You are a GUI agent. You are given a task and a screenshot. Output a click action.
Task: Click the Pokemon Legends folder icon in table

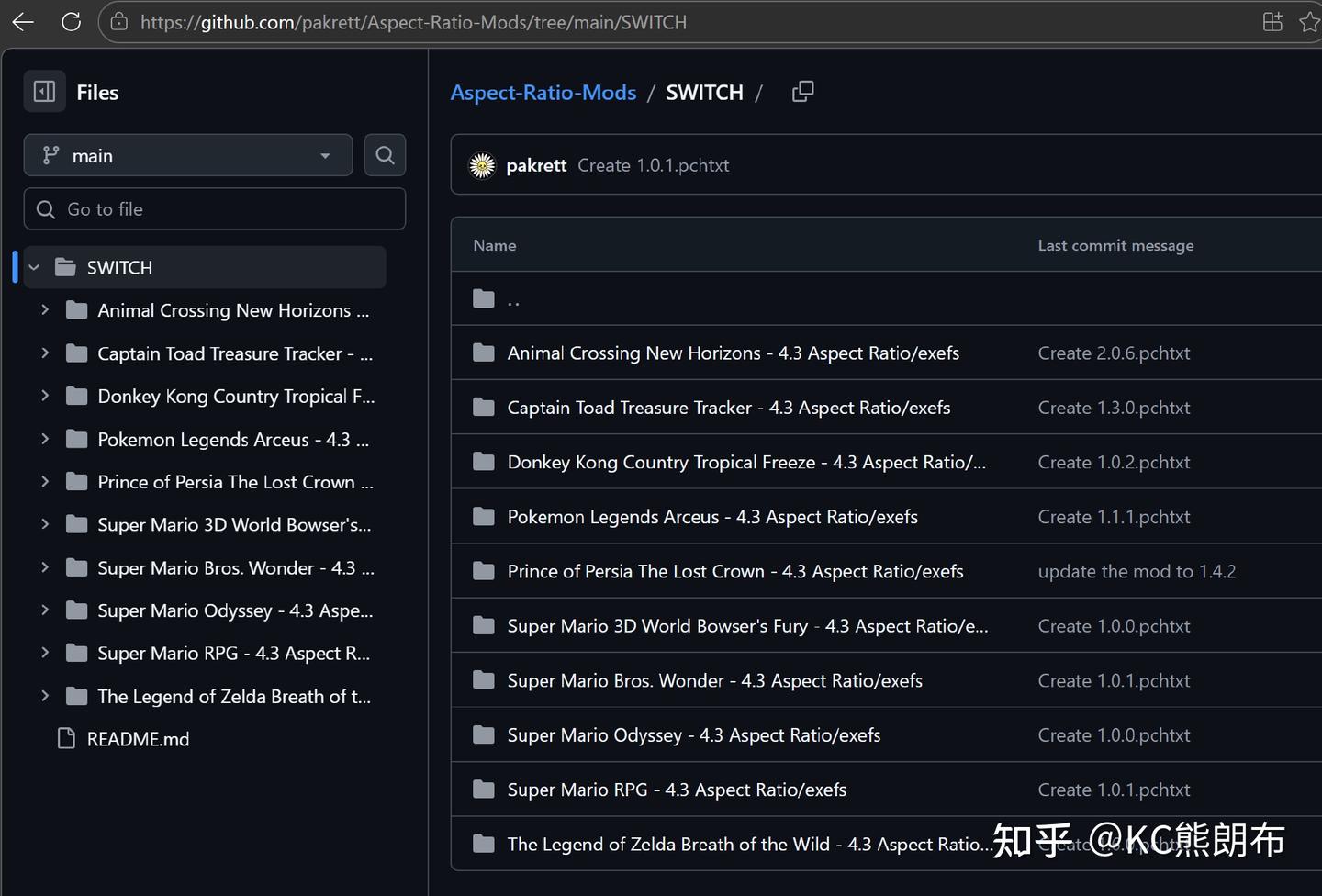pos(484,517)
